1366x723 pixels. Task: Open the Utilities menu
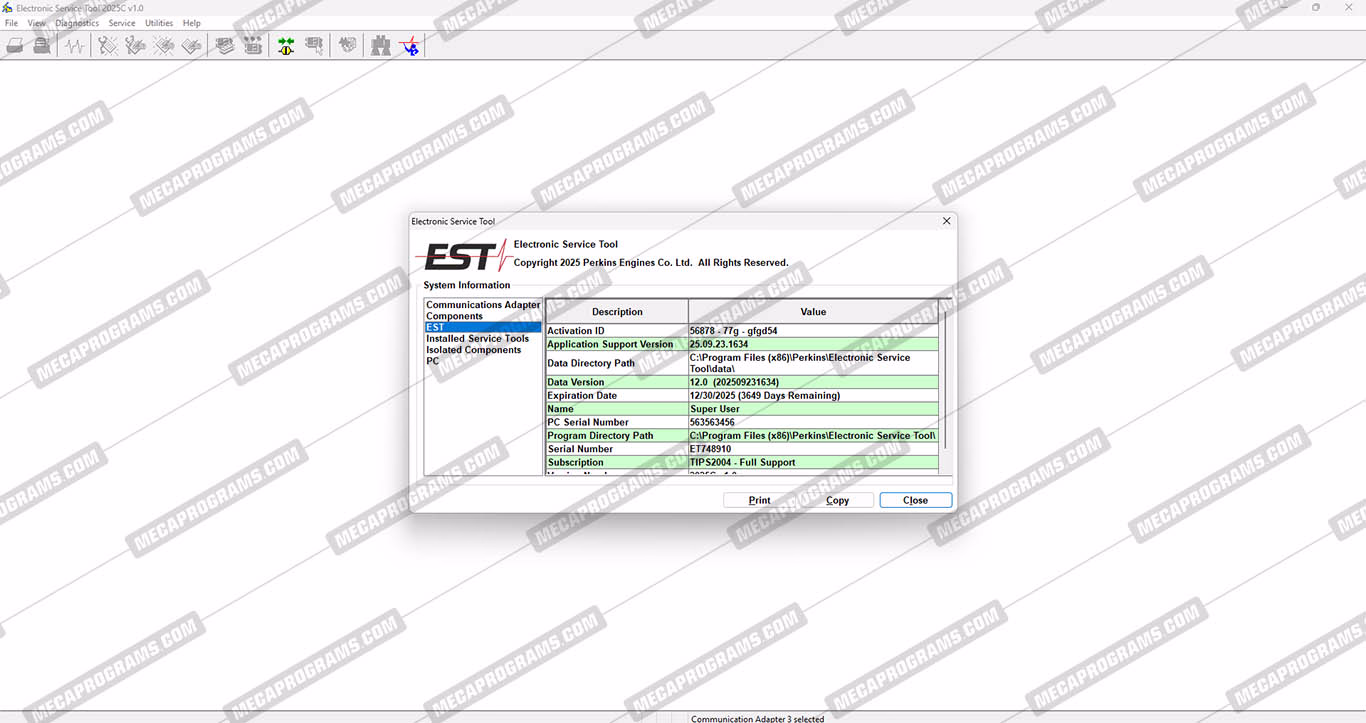click(159, 23)
